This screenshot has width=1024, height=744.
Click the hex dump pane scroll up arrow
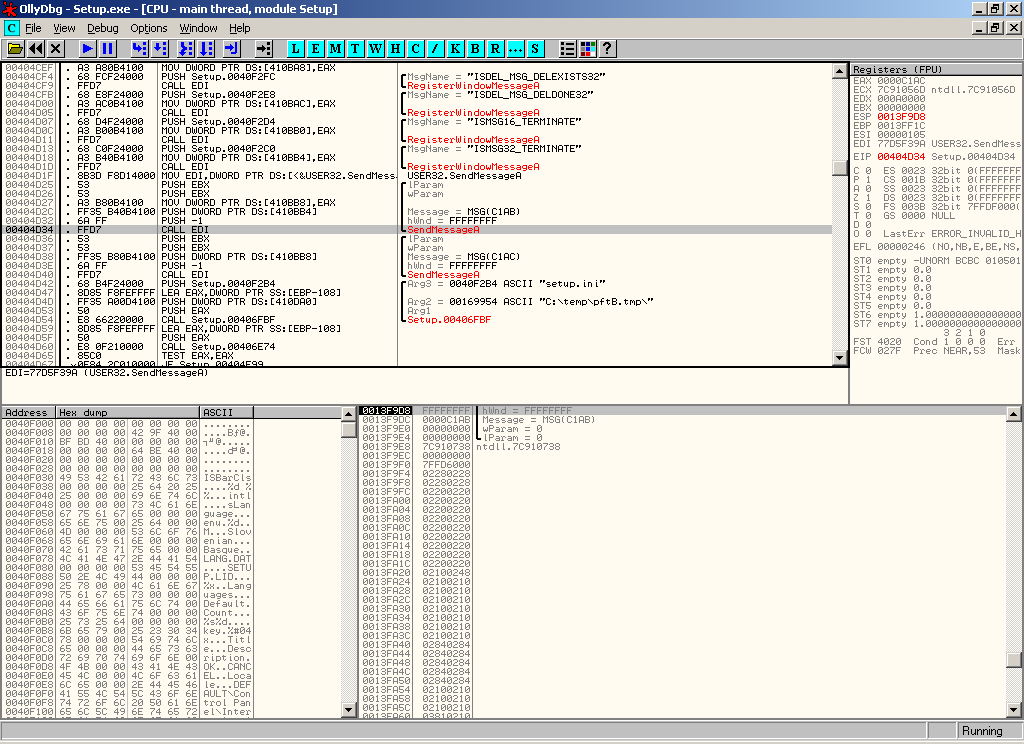(x=349, y=413)
